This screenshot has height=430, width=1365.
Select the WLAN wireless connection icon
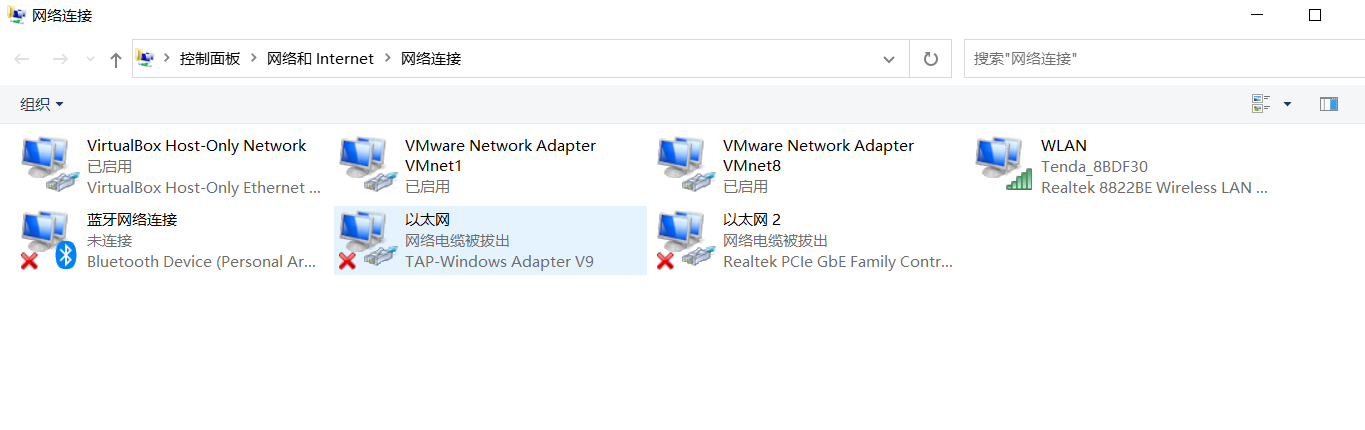(x=1003, y=165)
